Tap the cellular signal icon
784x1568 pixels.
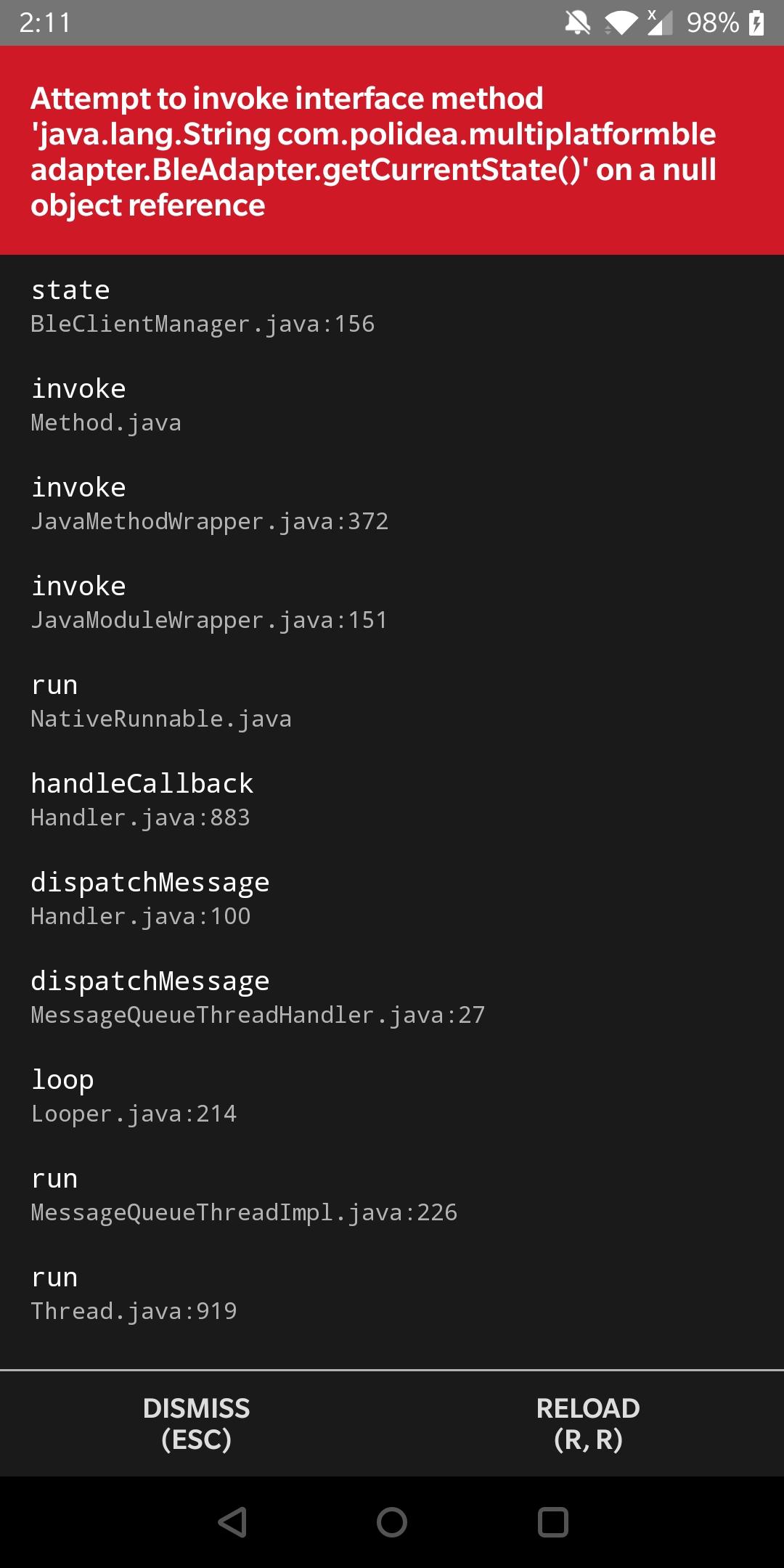[661, 24]
